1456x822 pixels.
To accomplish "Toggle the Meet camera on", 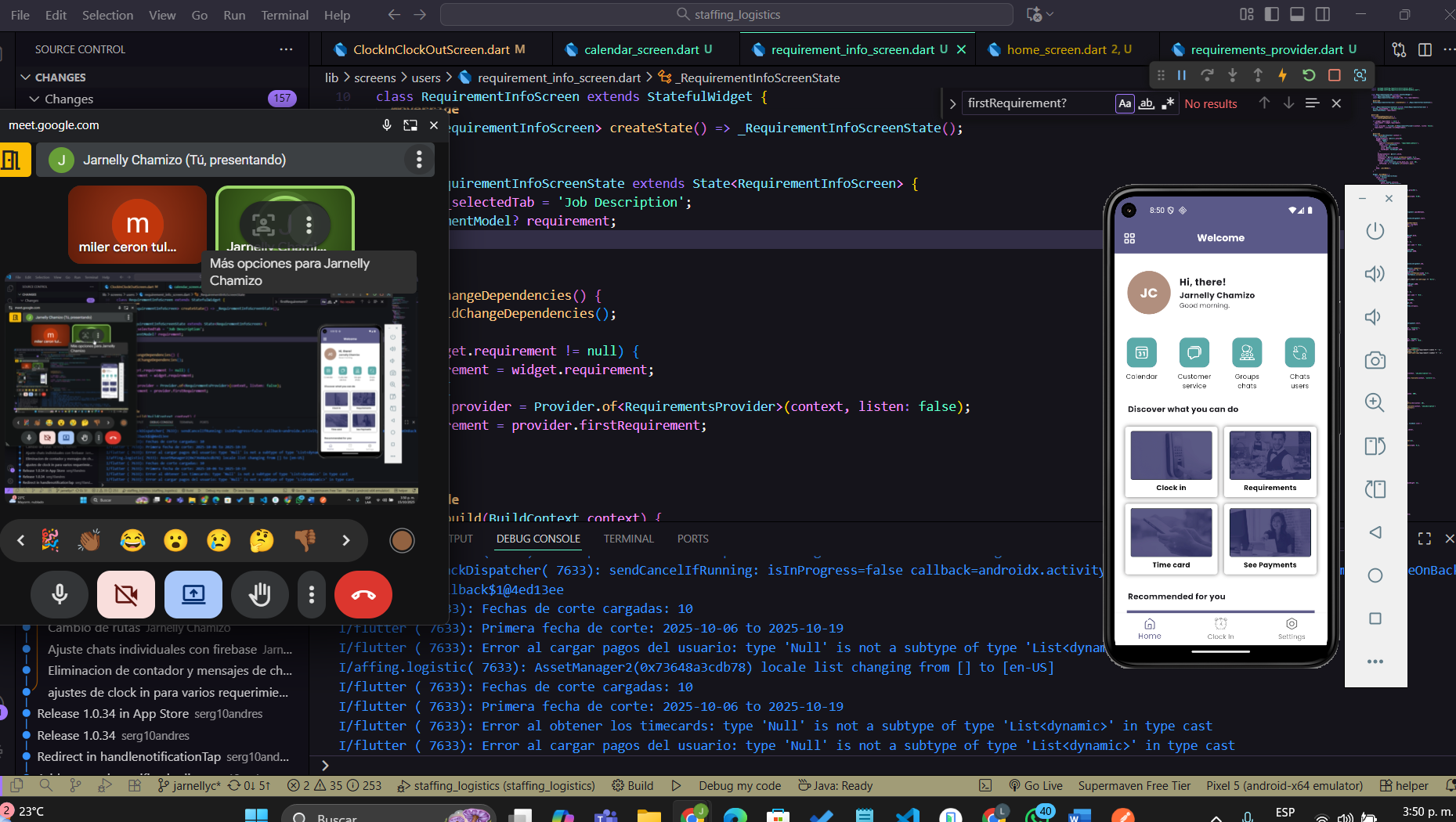I will point(125,595).
